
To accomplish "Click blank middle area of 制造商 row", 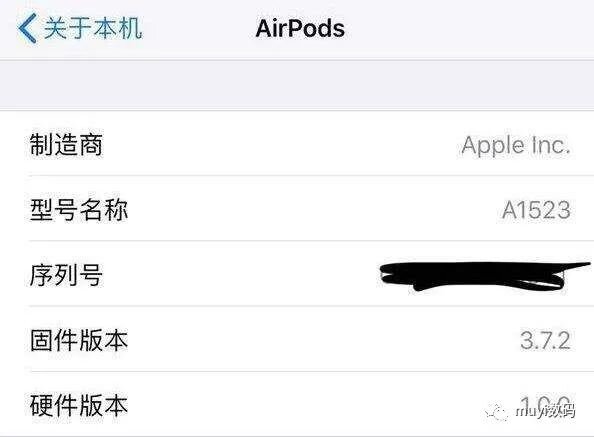I will tap(282, 145).
